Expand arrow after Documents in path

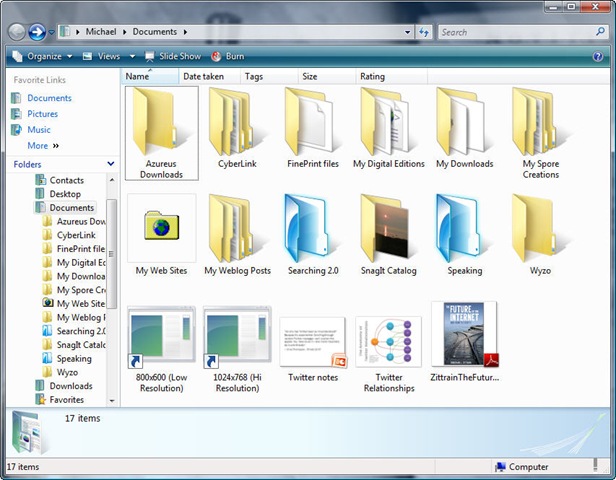[185, 32]
